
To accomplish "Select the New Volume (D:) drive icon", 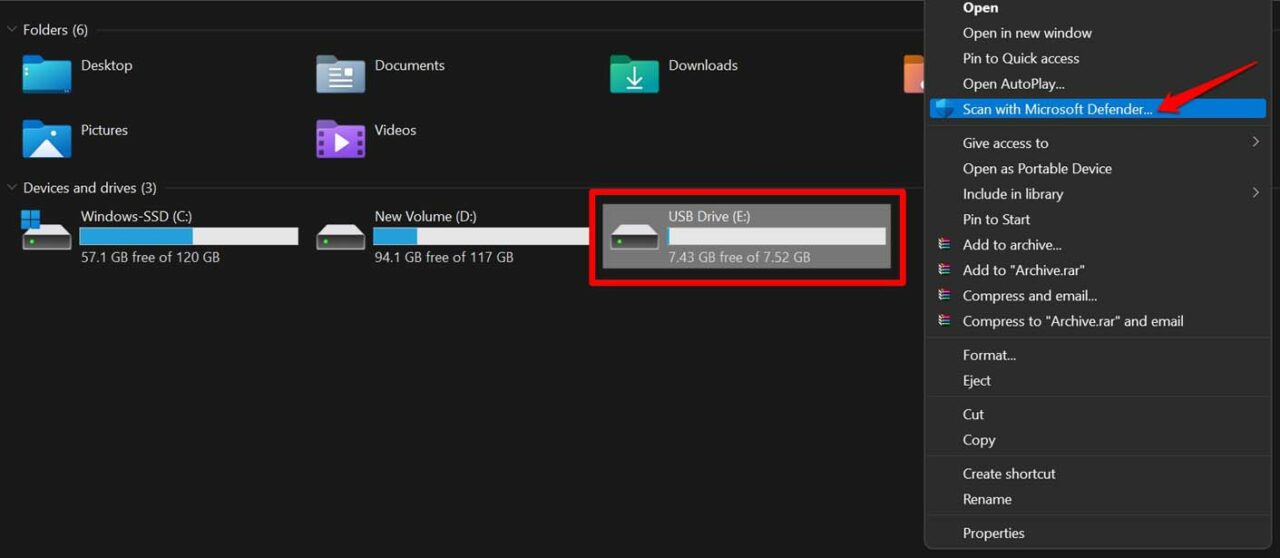I will (341, 236).
